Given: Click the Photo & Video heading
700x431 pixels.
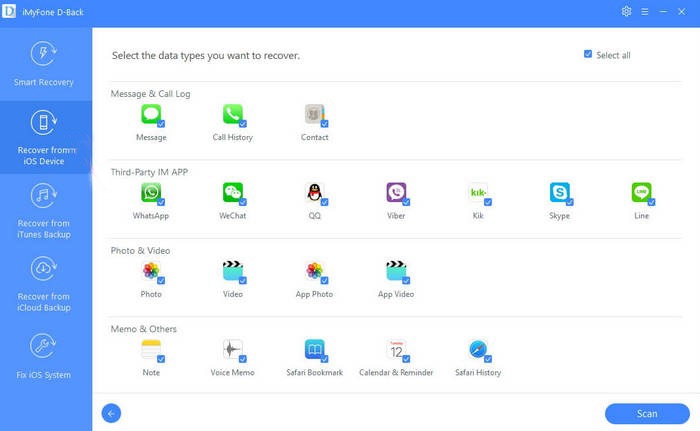Looking at the screenshot, I should [x=140, y=251].
